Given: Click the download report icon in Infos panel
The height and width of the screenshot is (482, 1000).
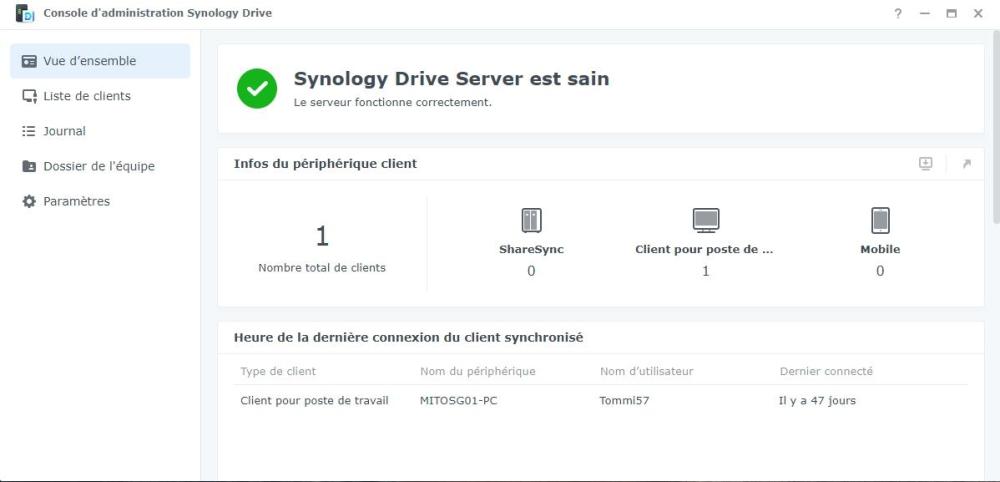Looking at the screenshot, I should pos(925,164).
